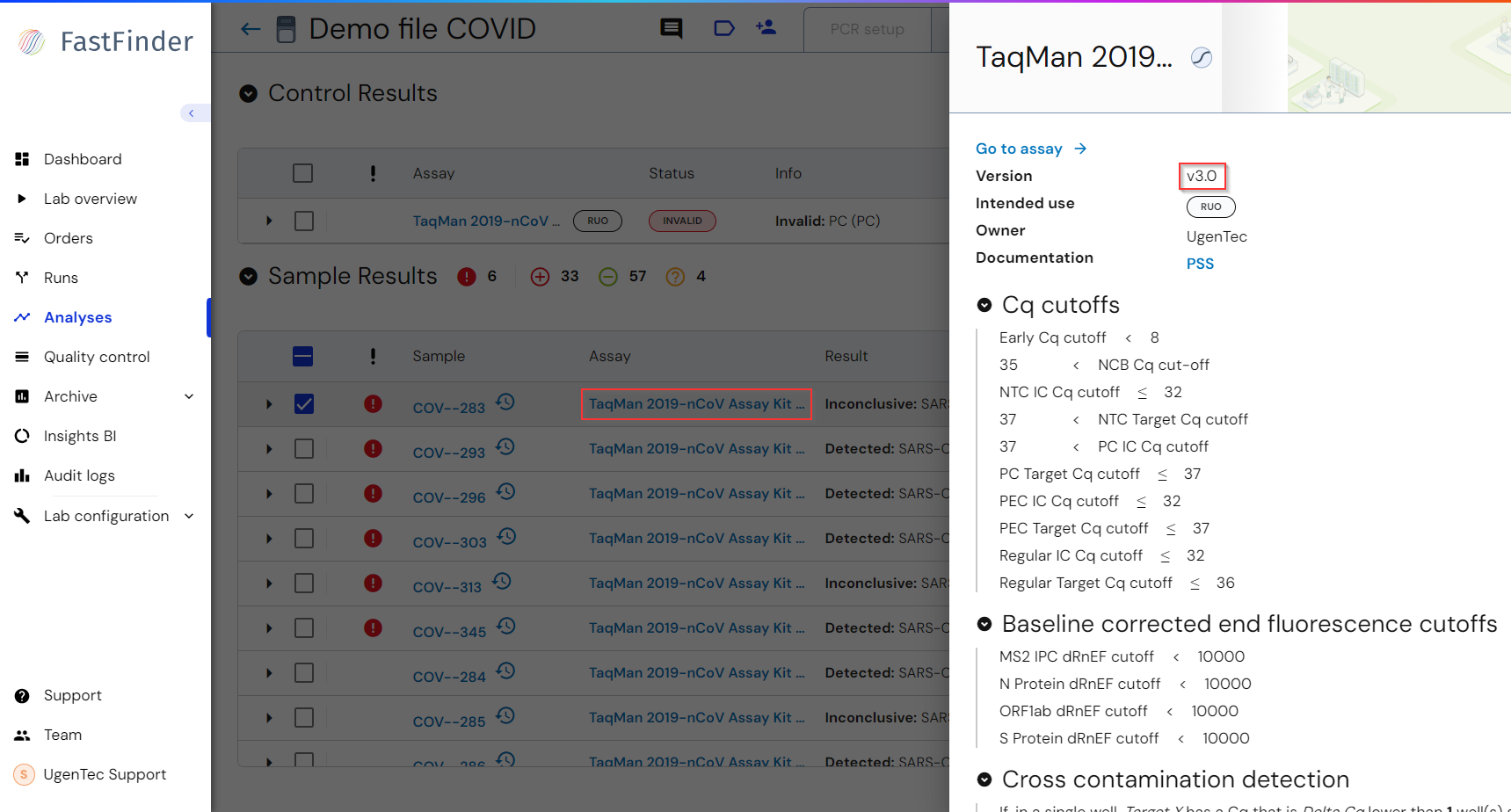1511x812 pixels.
Task: Click the TaqMan 2019-nCoV control assay link
Action: [486, 221]
